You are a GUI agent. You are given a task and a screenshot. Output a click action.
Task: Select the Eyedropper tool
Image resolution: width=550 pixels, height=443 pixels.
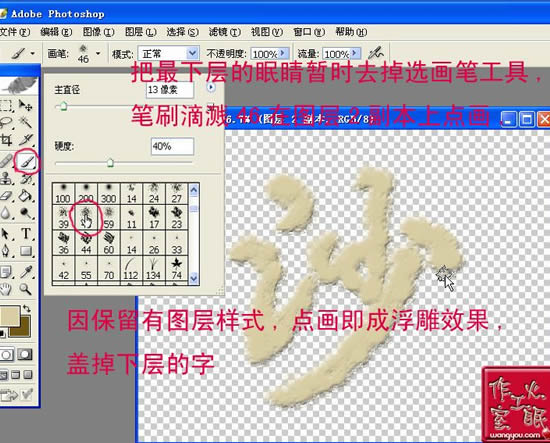click(x=26, y=271)
